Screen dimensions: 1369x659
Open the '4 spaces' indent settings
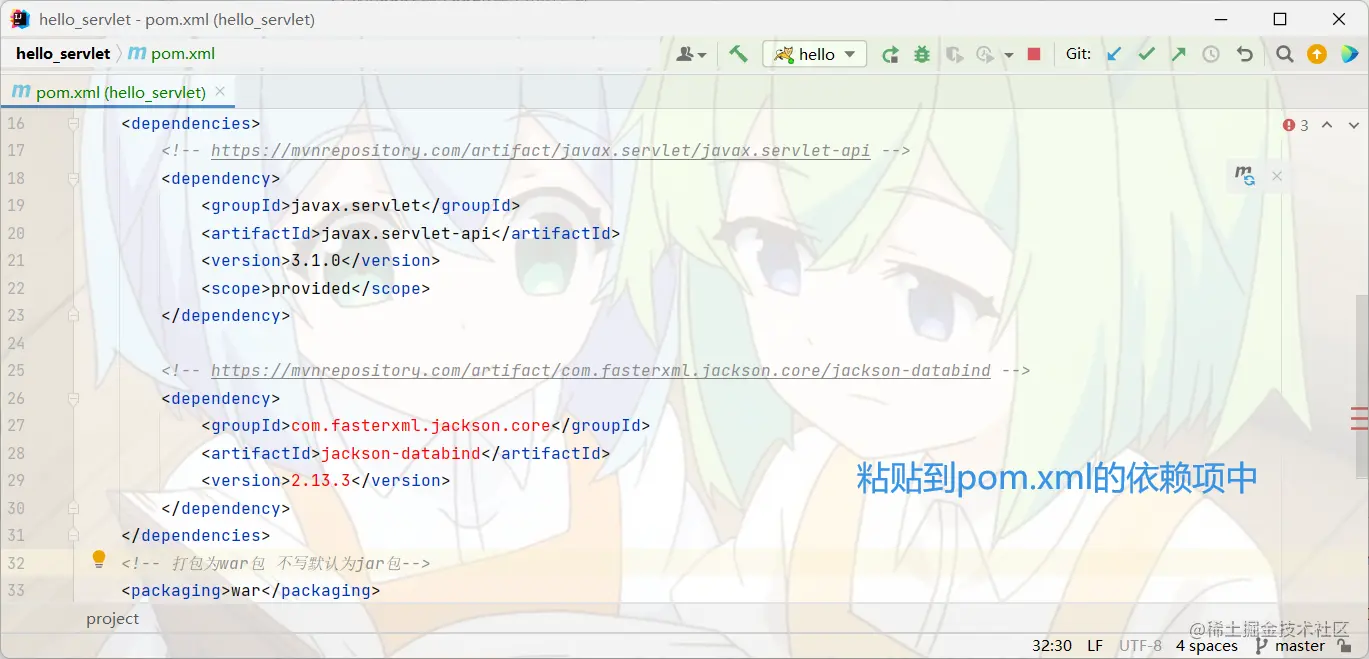point(1207,646)
